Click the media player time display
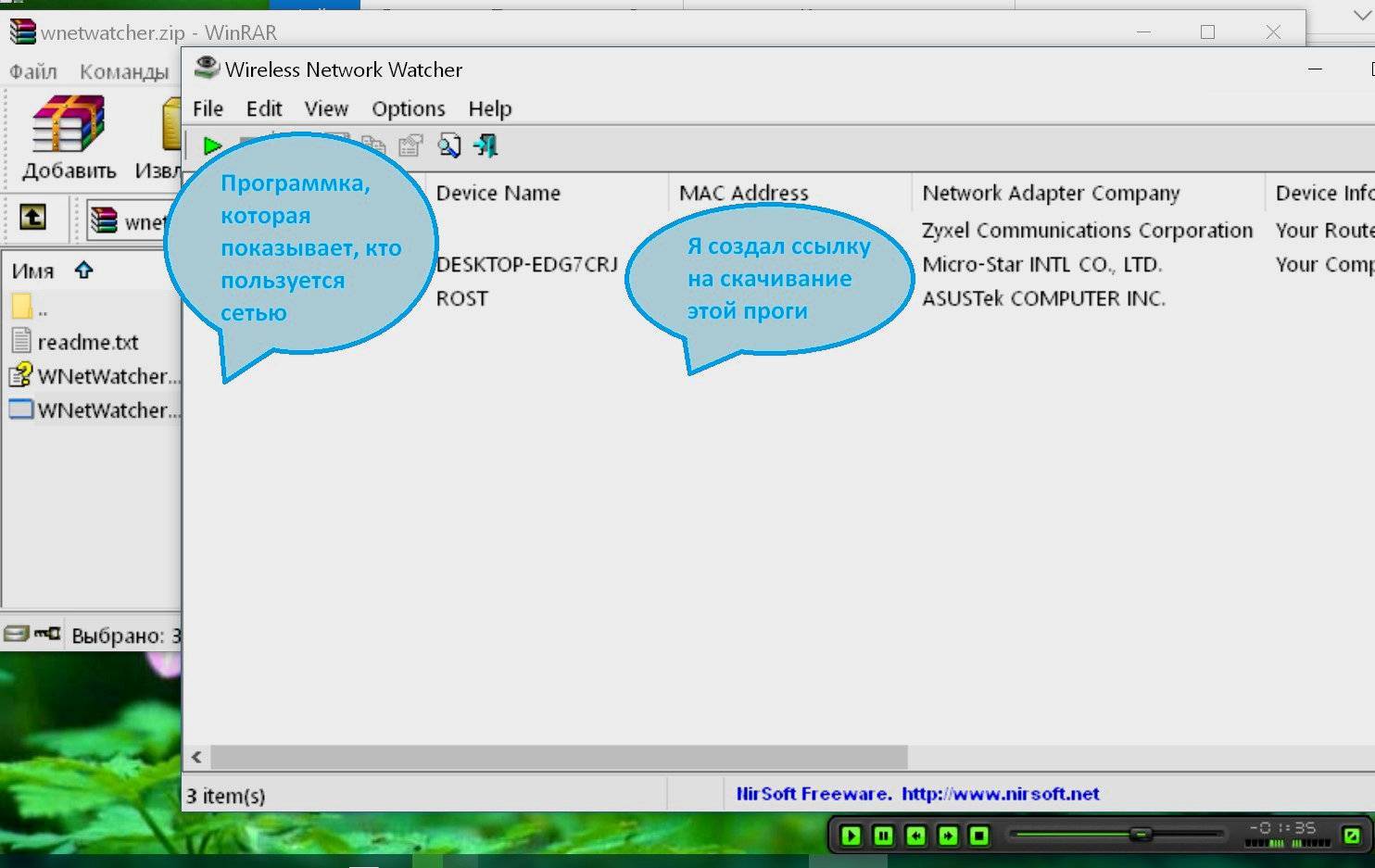 pyautogui.click(x=1282, y=828)
